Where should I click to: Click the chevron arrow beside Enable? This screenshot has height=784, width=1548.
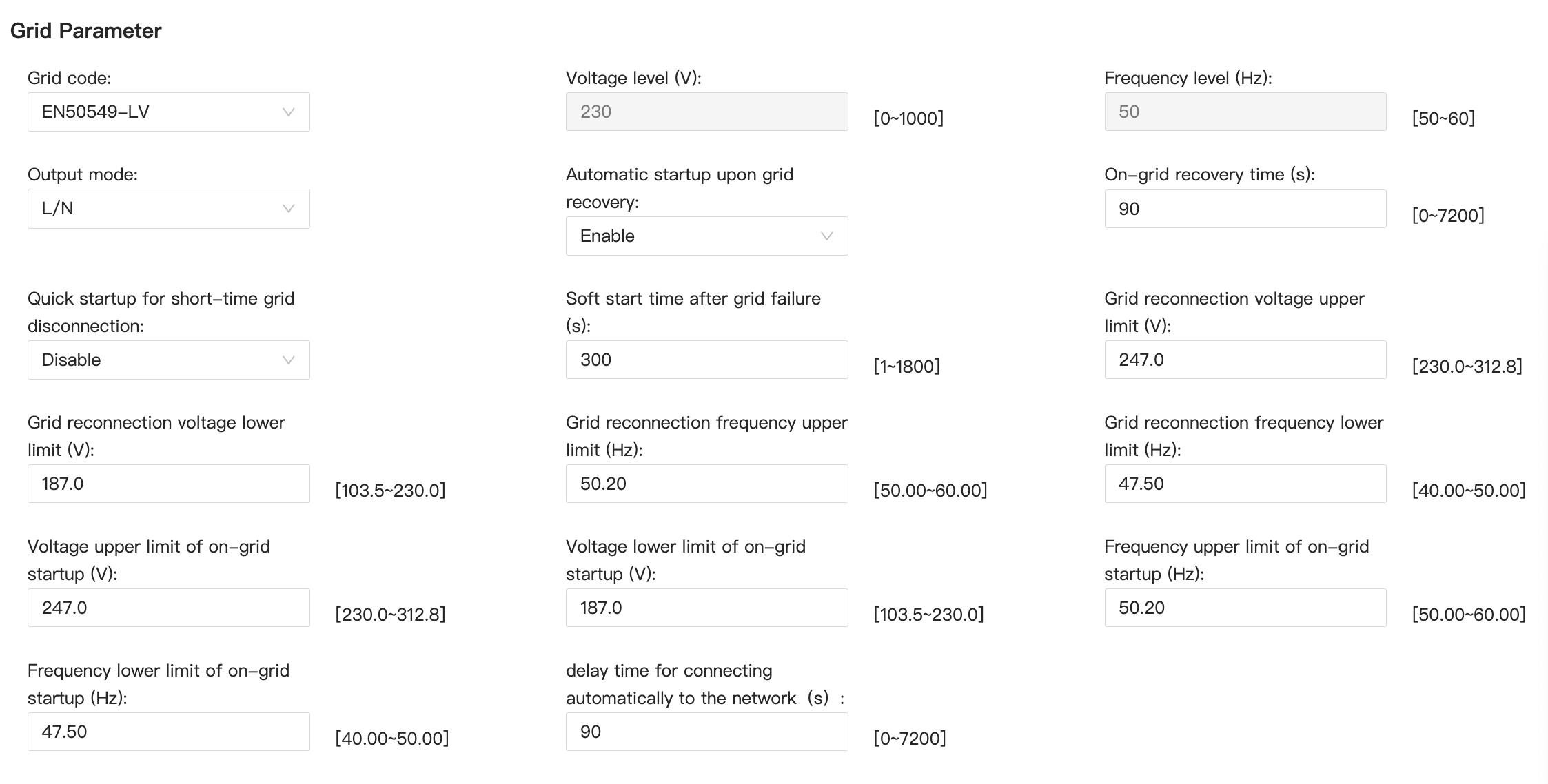(x=827, y=236)
